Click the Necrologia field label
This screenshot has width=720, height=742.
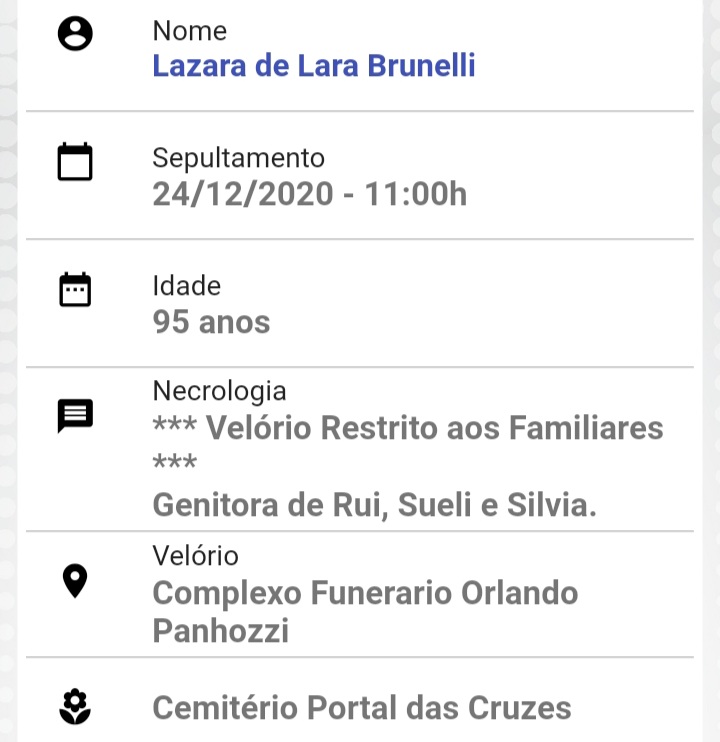coord(219,391)
